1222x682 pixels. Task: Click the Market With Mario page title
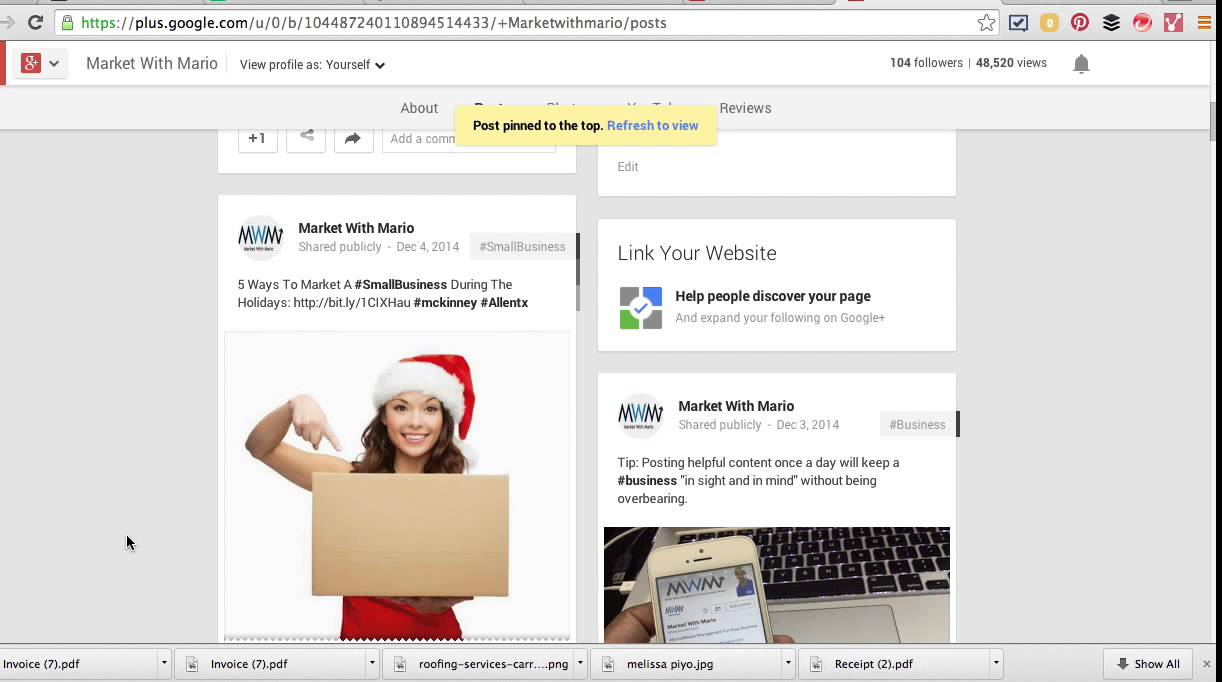point(152,63)
